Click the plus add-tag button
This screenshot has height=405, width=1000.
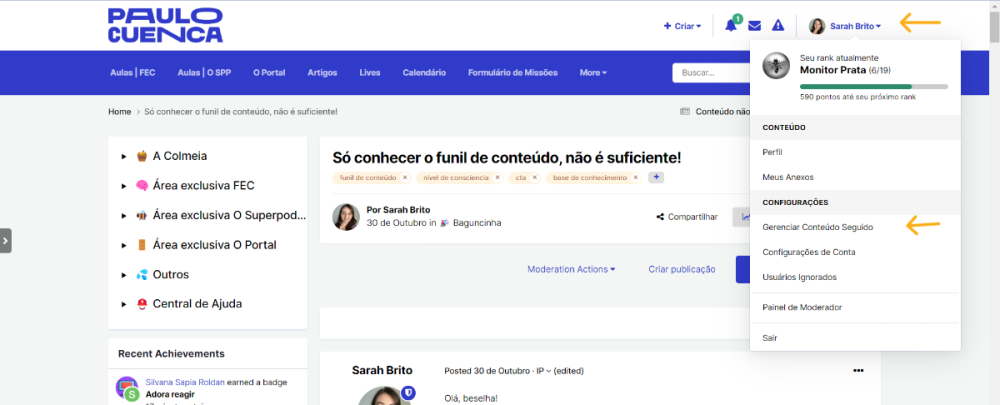656,177
